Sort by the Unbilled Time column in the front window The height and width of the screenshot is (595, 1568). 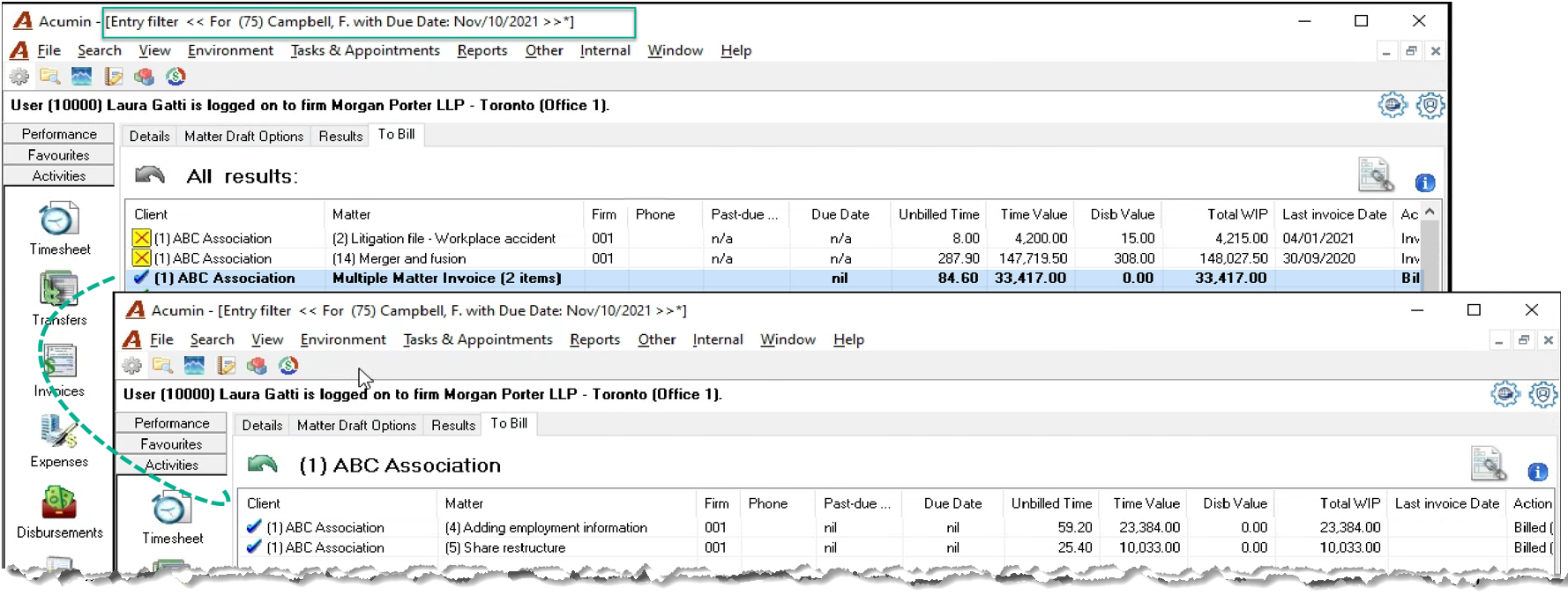pos(1051,503)
